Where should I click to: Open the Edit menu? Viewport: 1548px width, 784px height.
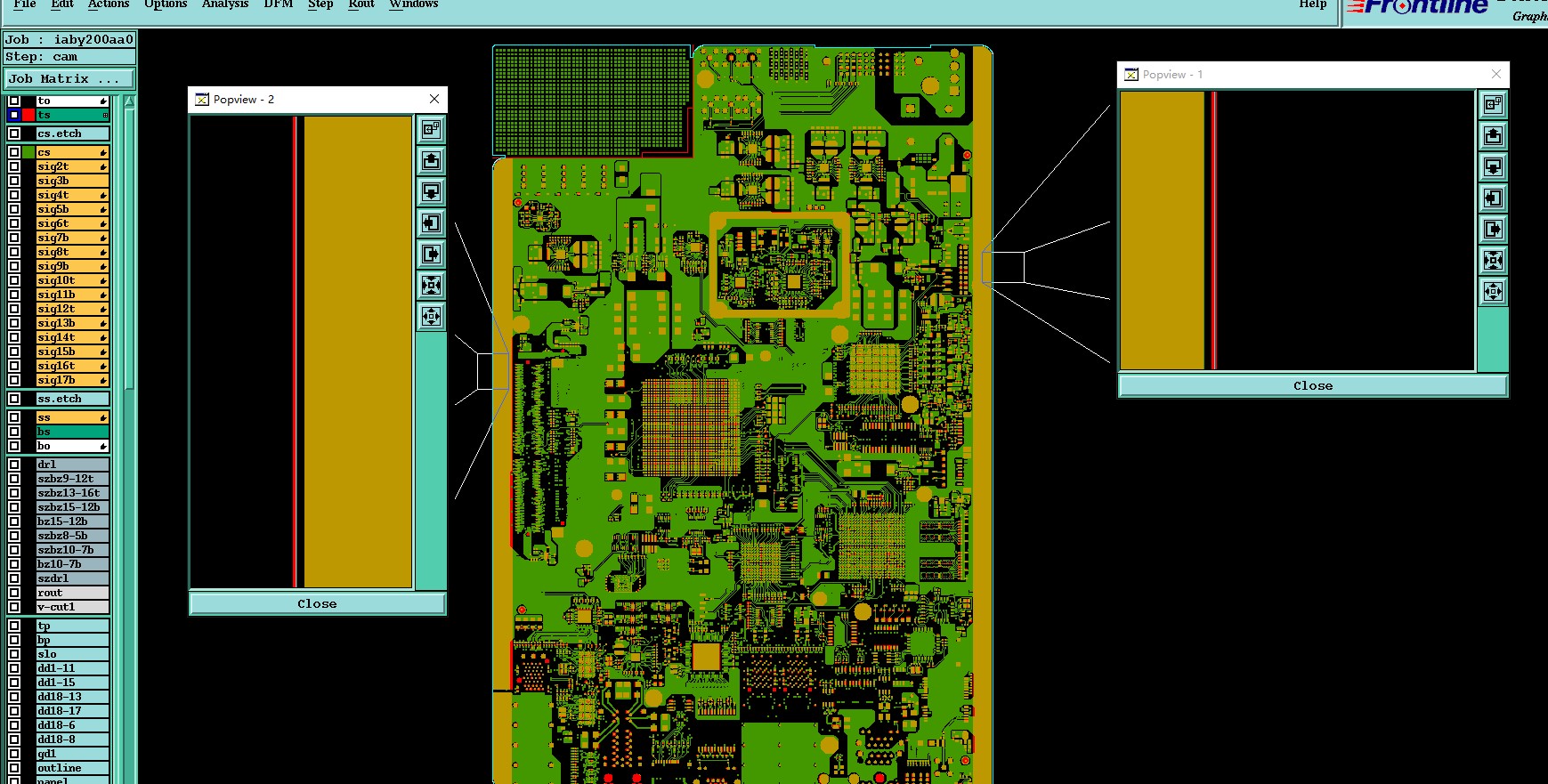click(62, 4)
